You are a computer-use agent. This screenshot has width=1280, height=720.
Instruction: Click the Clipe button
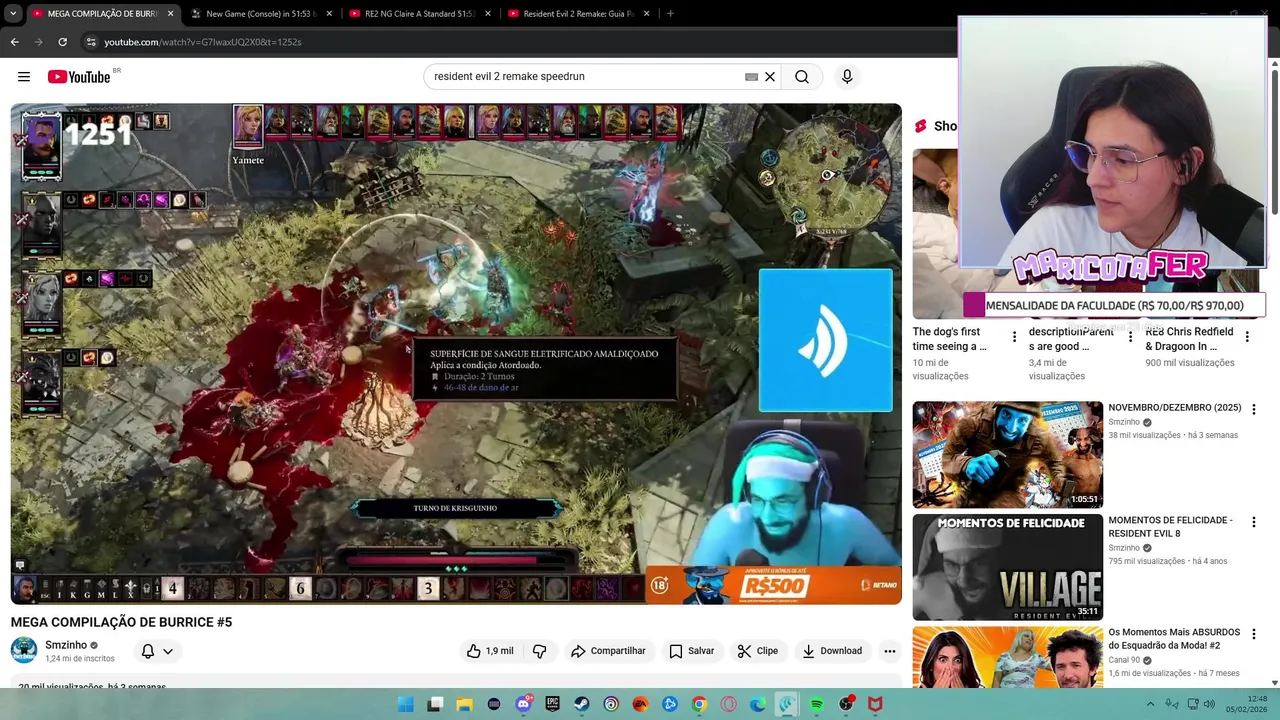pyautogui.click(x=757, y=651)
